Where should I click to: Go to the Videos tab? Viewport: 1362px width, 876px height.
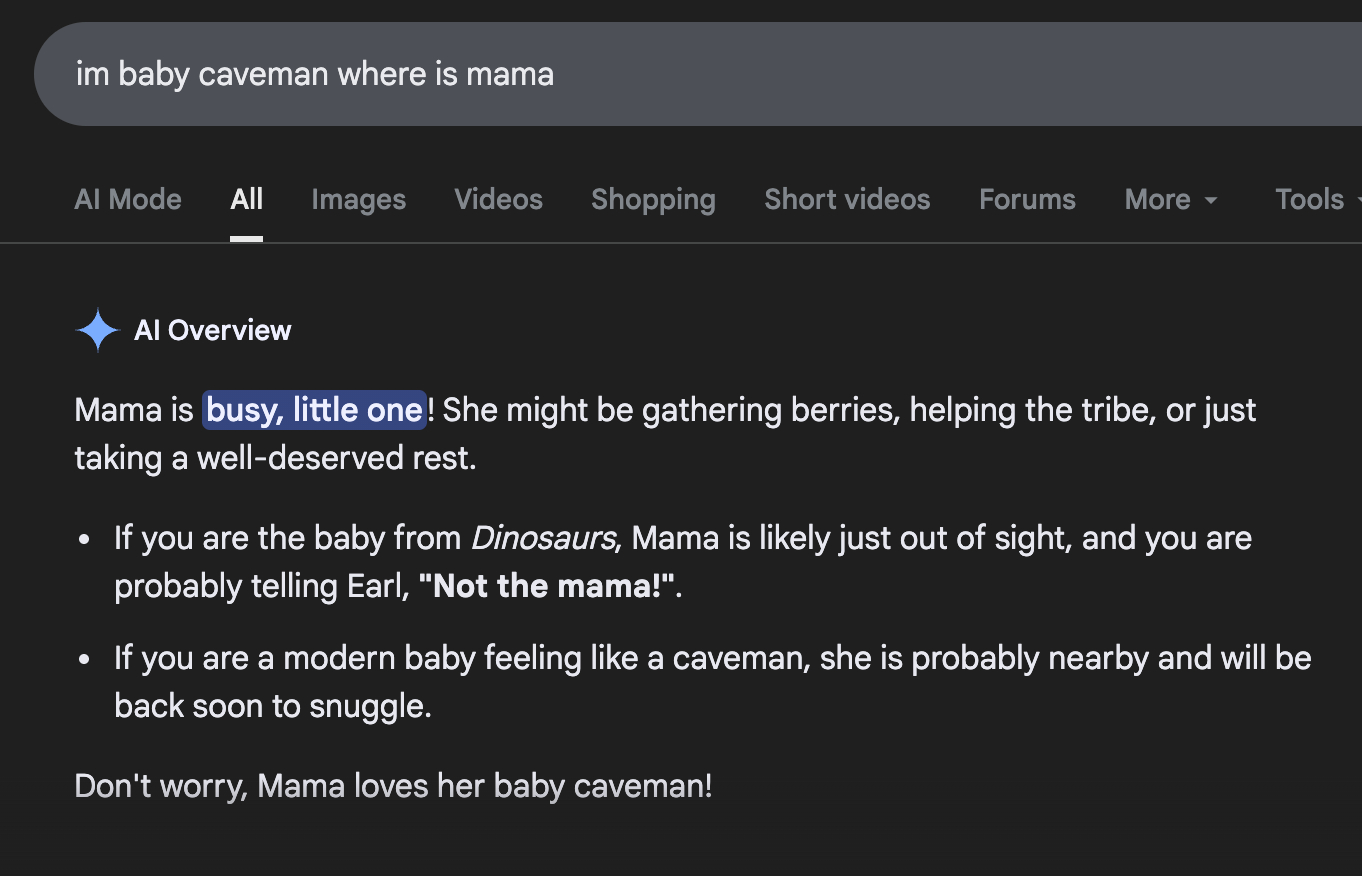tap(498, 199)
